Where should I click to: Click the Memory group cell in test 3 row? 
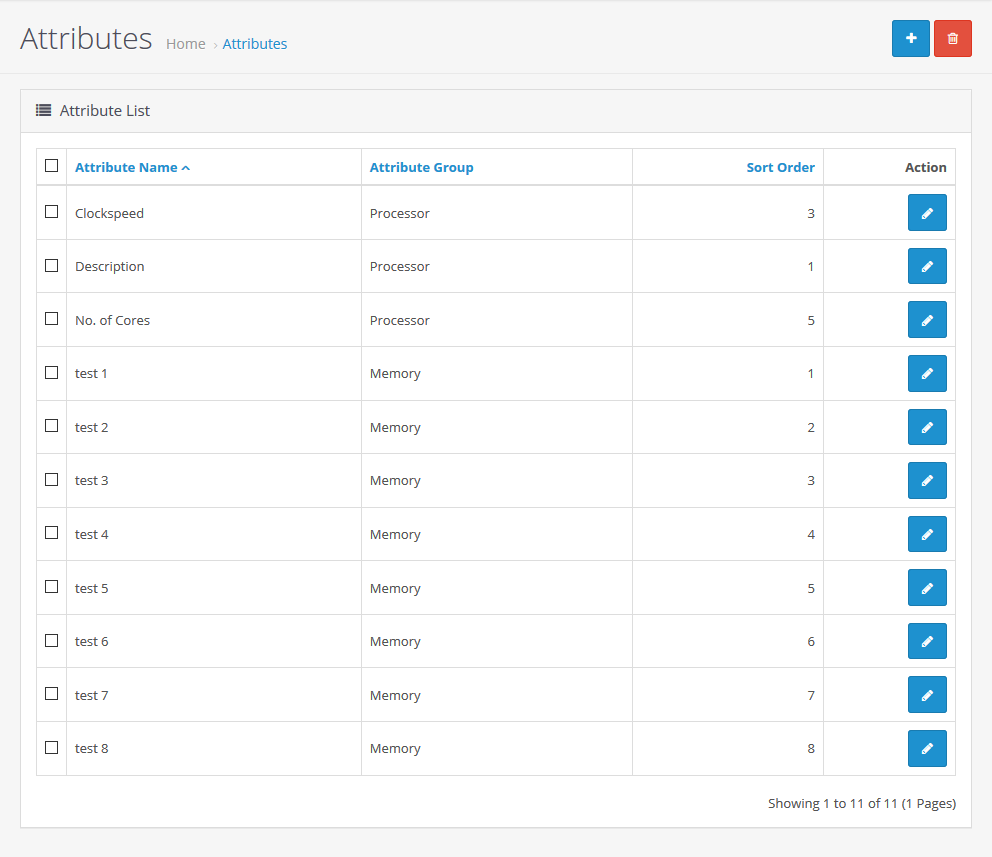497,481
